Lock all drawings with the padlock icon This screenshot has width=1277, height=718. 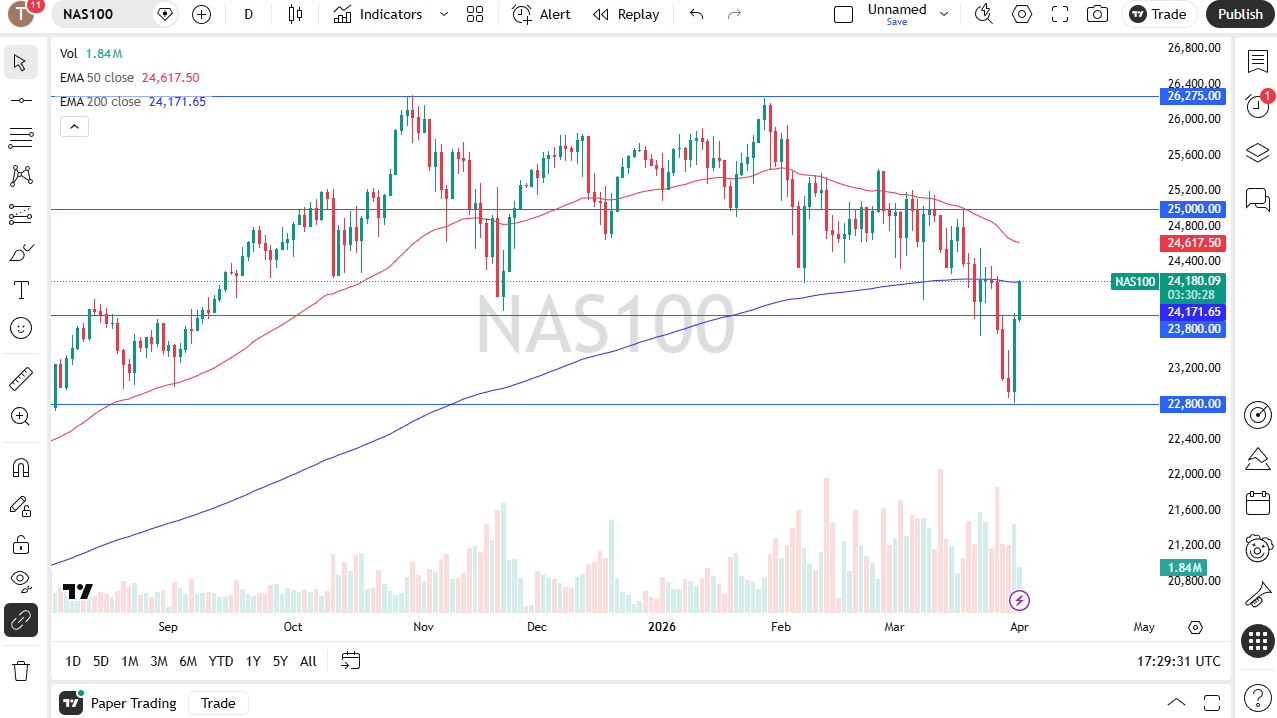pos(21,544)
